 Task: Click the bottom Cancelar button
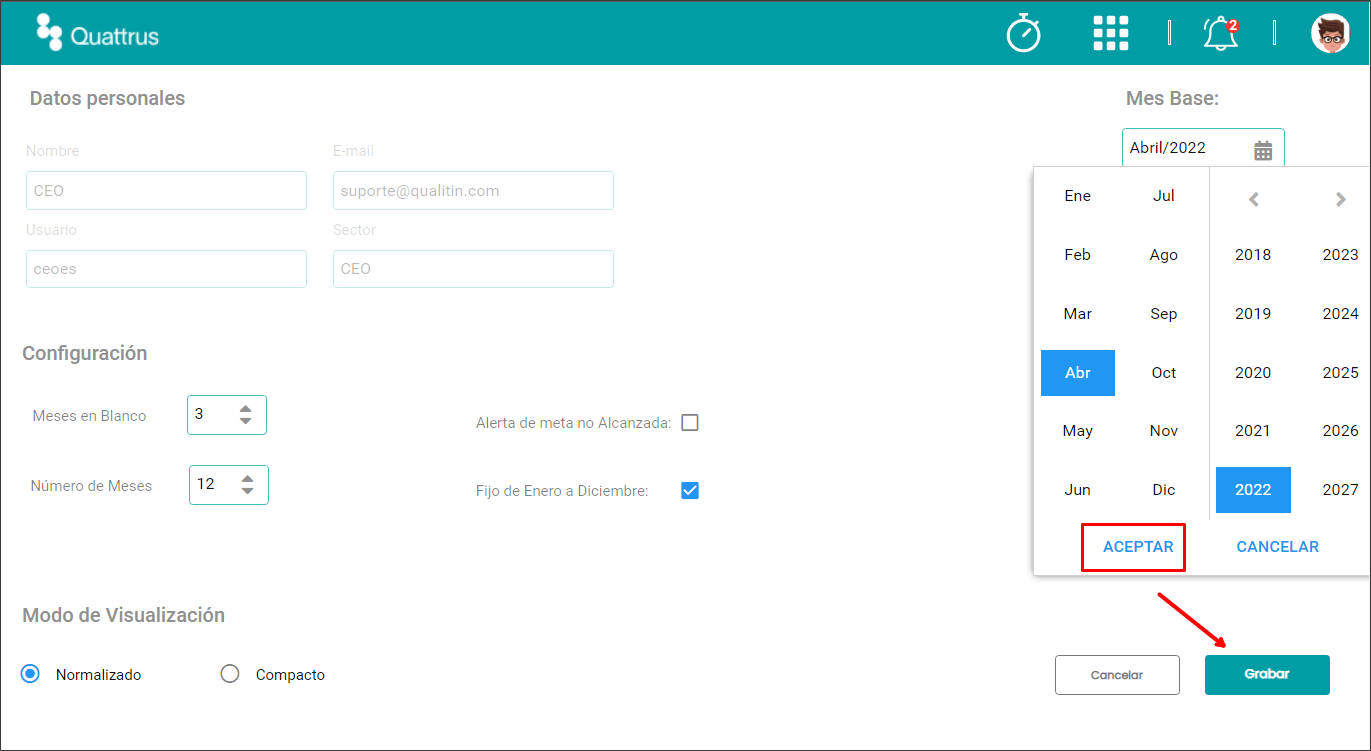click(x=1117, y=675)
